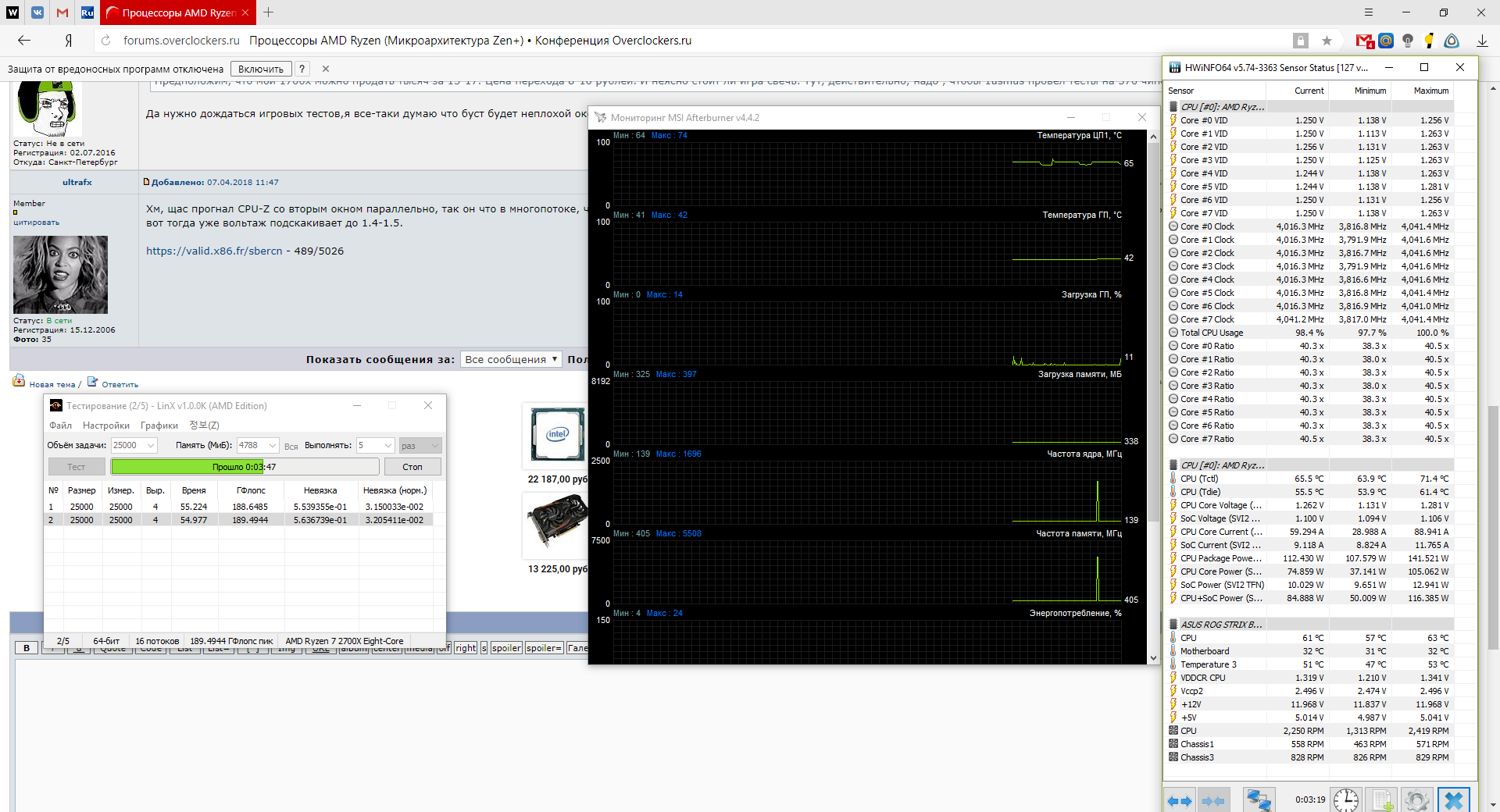
Task: Click the gray lightbulb extension
Action: point(1408,41)
